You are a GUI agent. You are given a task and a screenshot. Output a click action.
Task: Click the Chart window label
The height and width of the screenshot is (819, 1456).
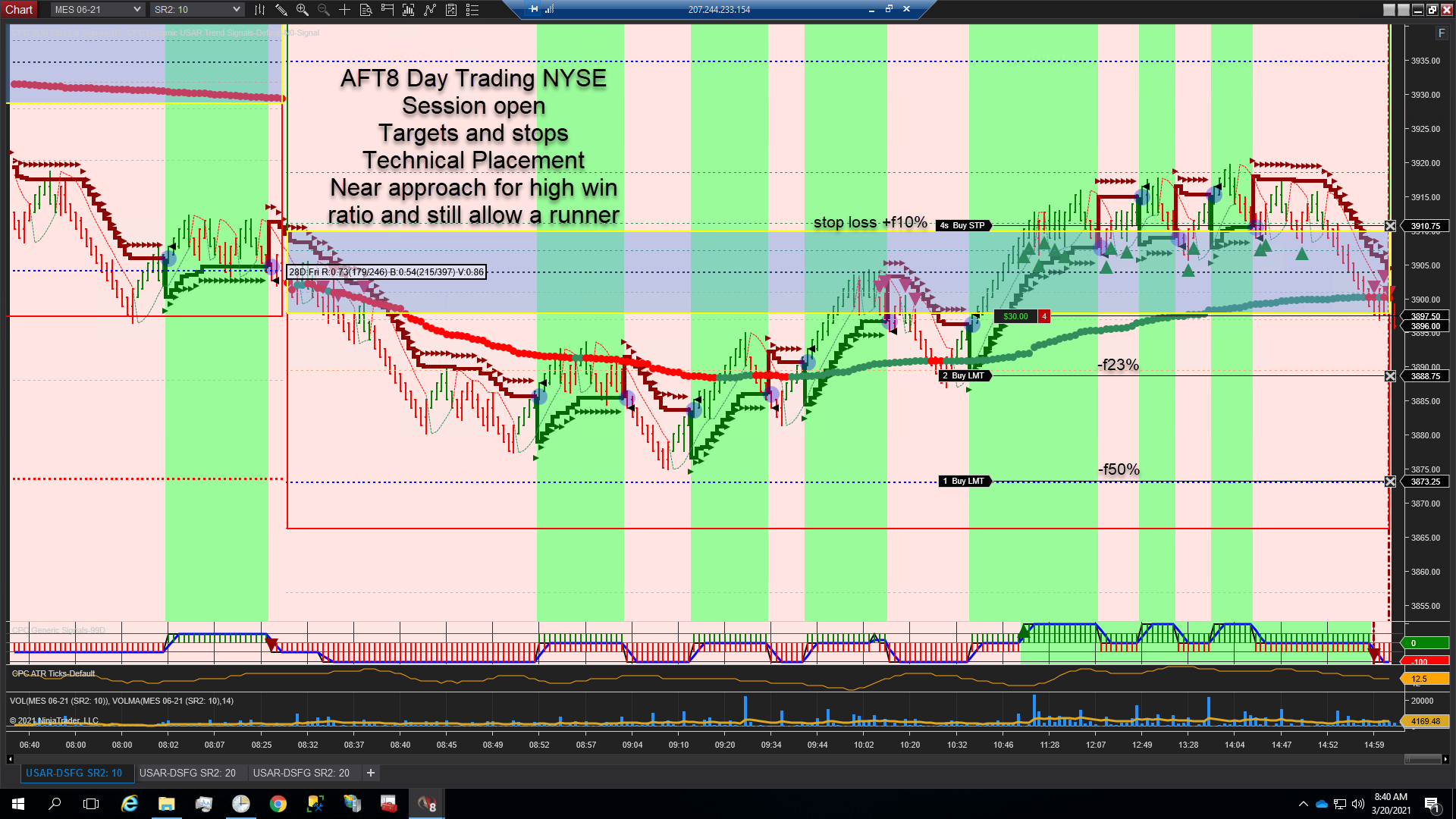pos(19,10)
